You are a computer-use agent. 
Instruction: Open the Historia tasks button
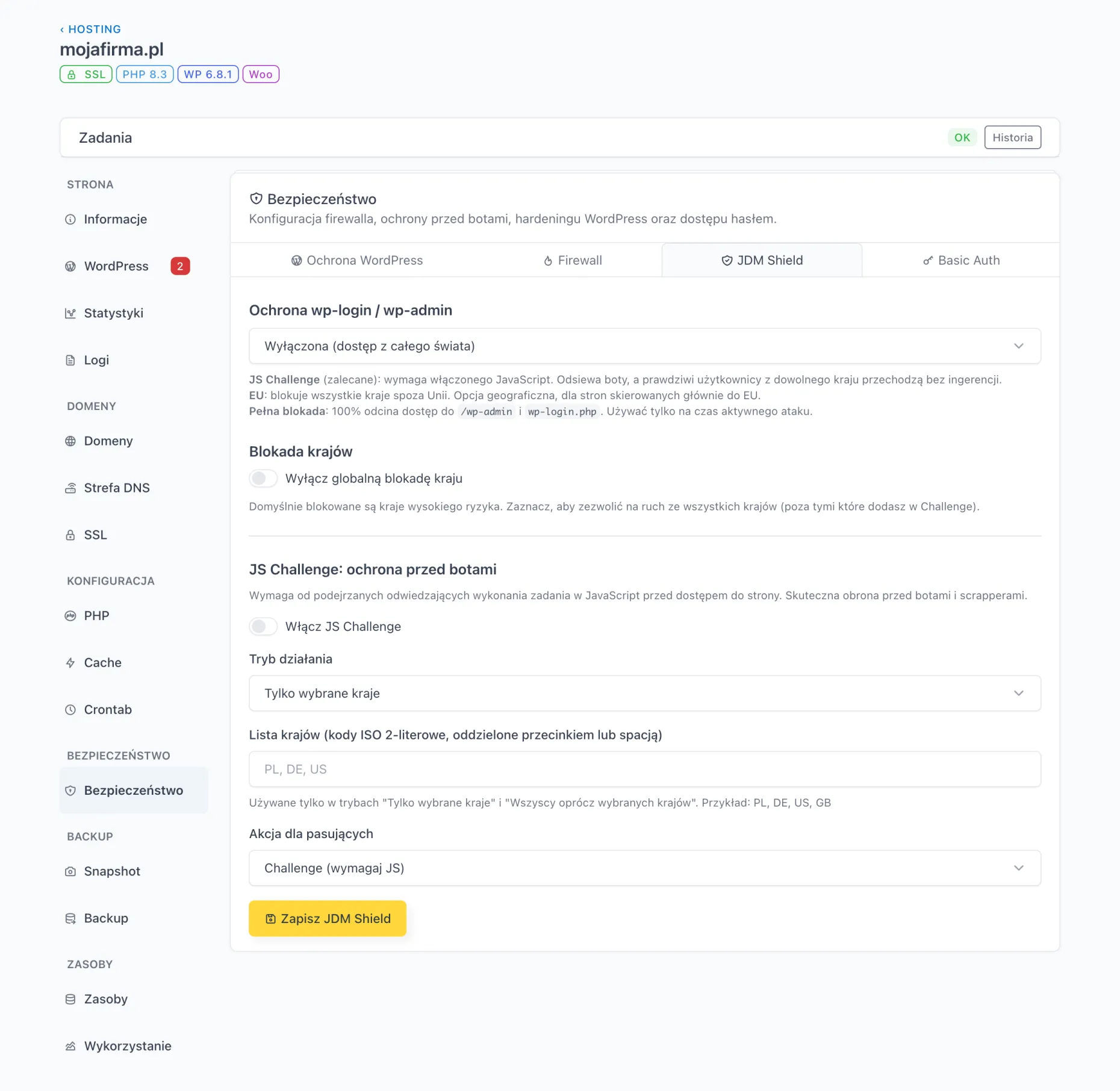(1012, 137)
